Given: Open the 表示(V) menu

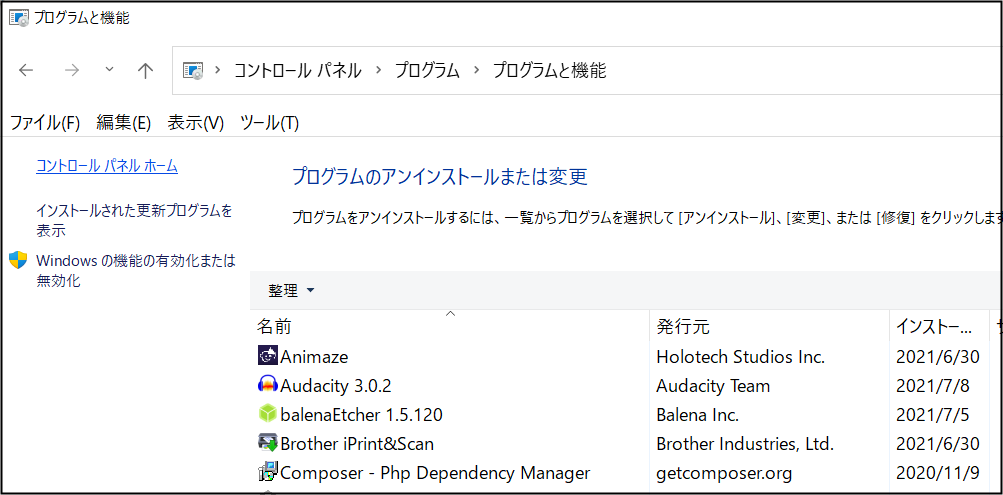Looking at the screenshot, I should tap(196, 123).
